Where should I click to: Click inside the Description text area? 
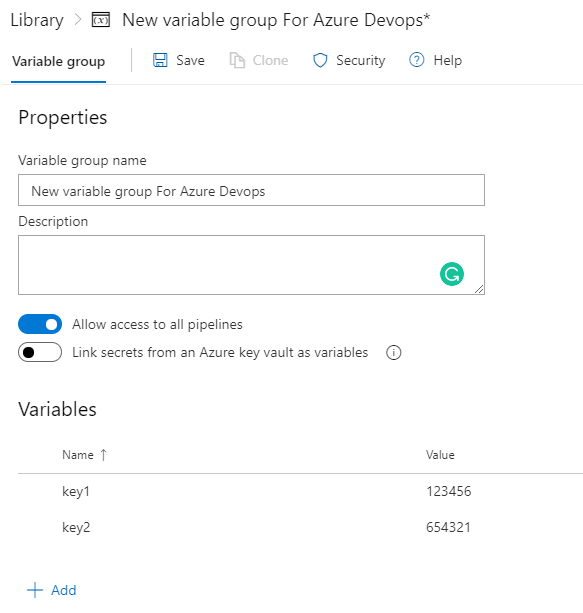point(251,265)
